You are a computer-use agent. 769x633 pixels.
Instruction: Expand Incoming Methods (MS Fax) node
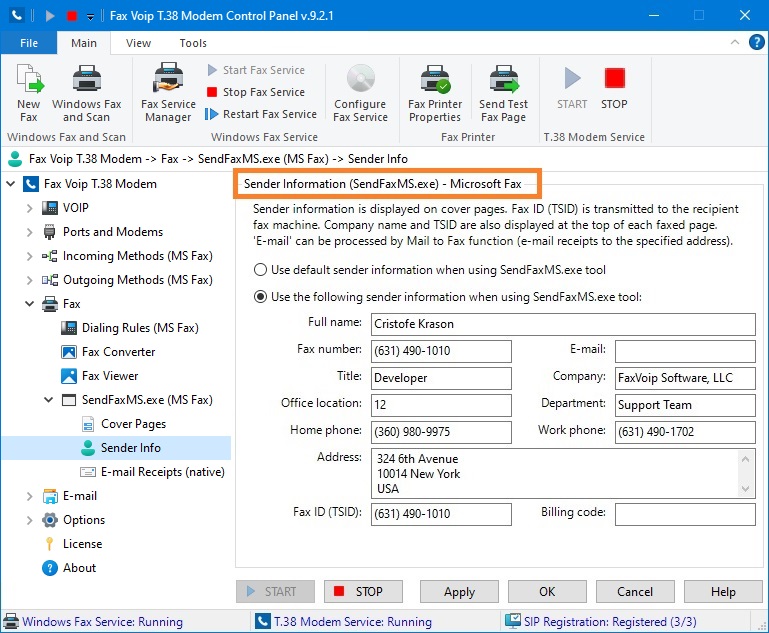pyautogui.click(x=29, y=256)
